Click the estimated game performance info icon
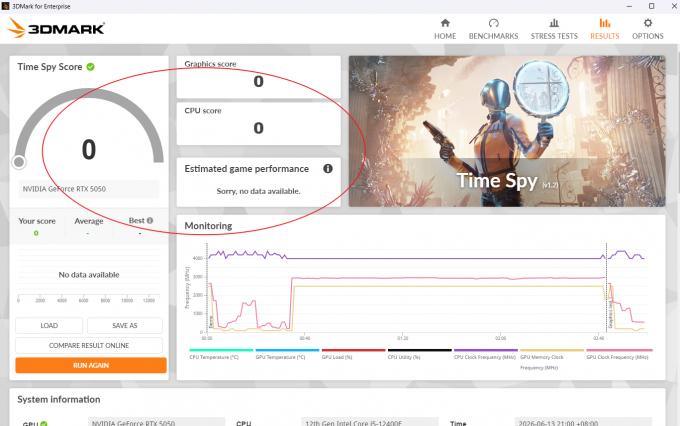The width and height of the screenshot is (680, 426). point(328,169)
